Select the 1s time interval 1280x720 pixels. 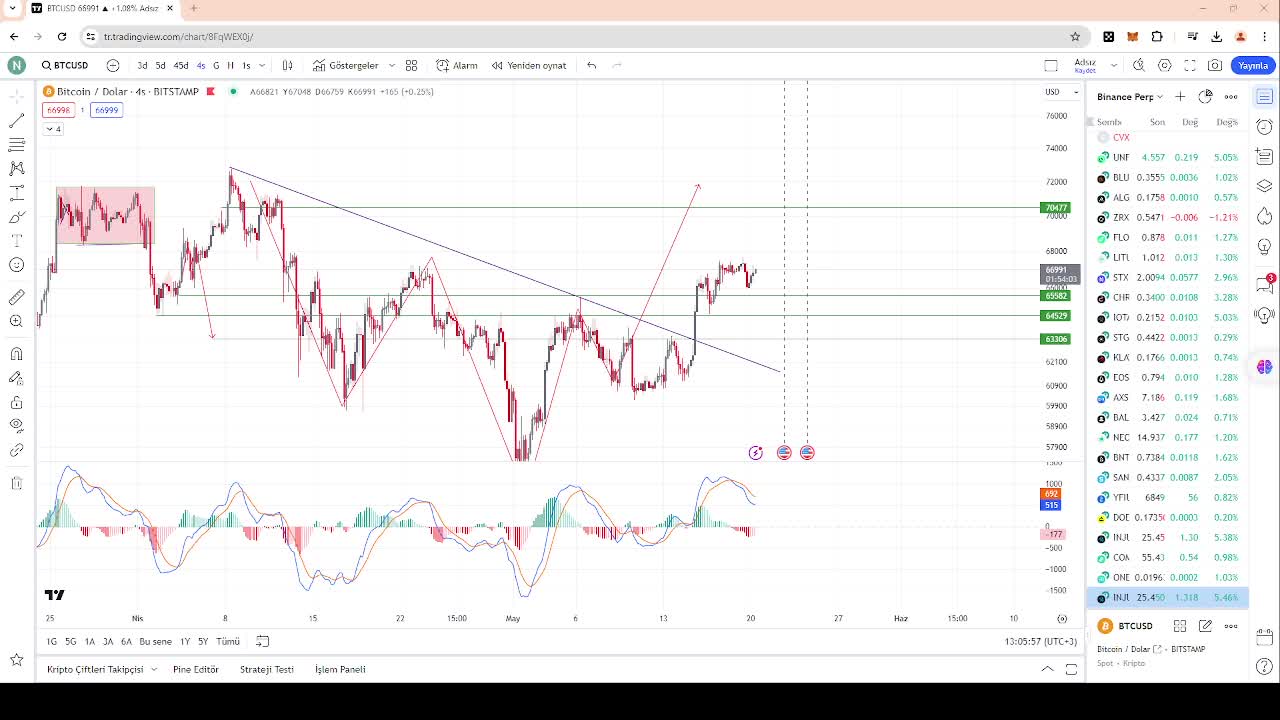pyautogui.click(x=246, y=65)
